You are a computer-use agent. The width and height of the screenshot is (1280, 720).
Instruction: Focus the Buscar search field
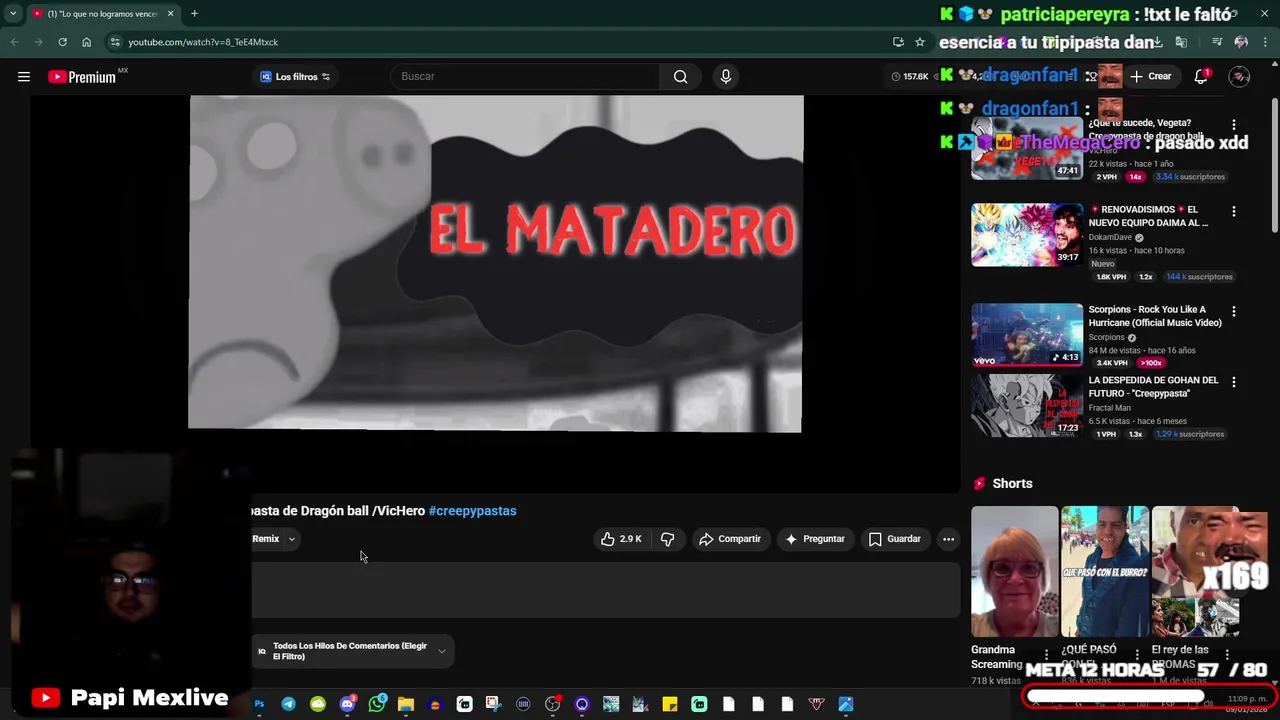click(x=525, y=77)
